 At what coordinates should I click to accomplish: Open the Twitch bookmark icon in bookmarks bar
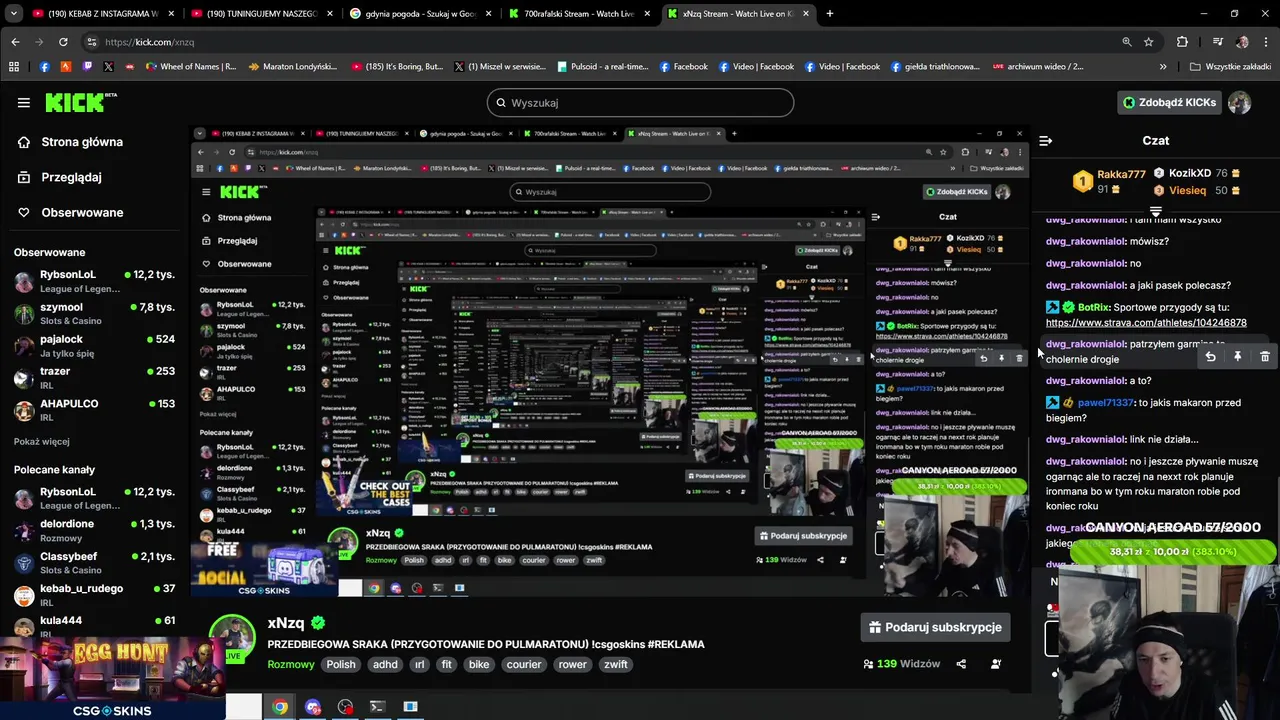pos(87,67)
